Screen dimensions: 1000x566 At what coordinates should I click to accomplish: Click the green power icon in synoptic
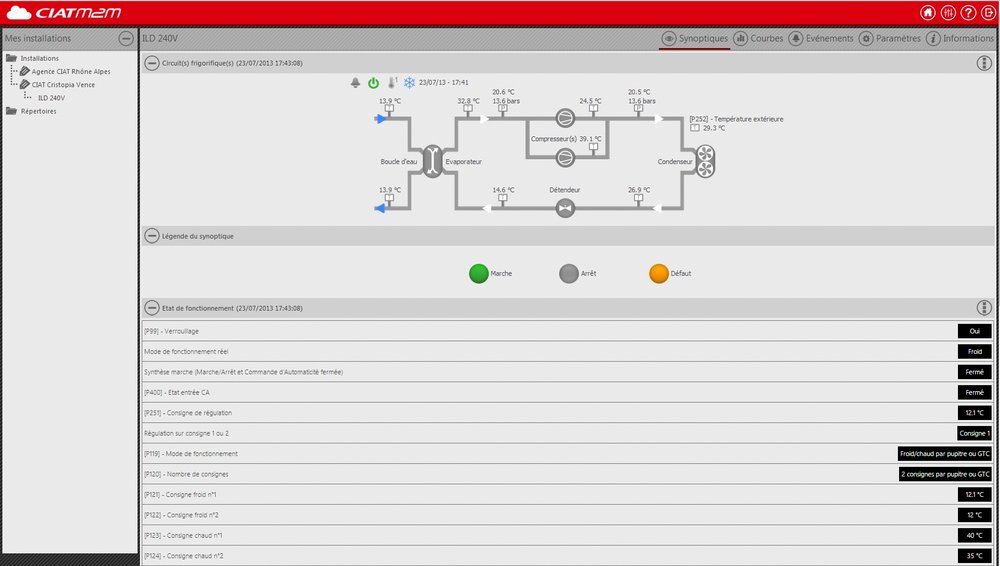coord(374,83)
